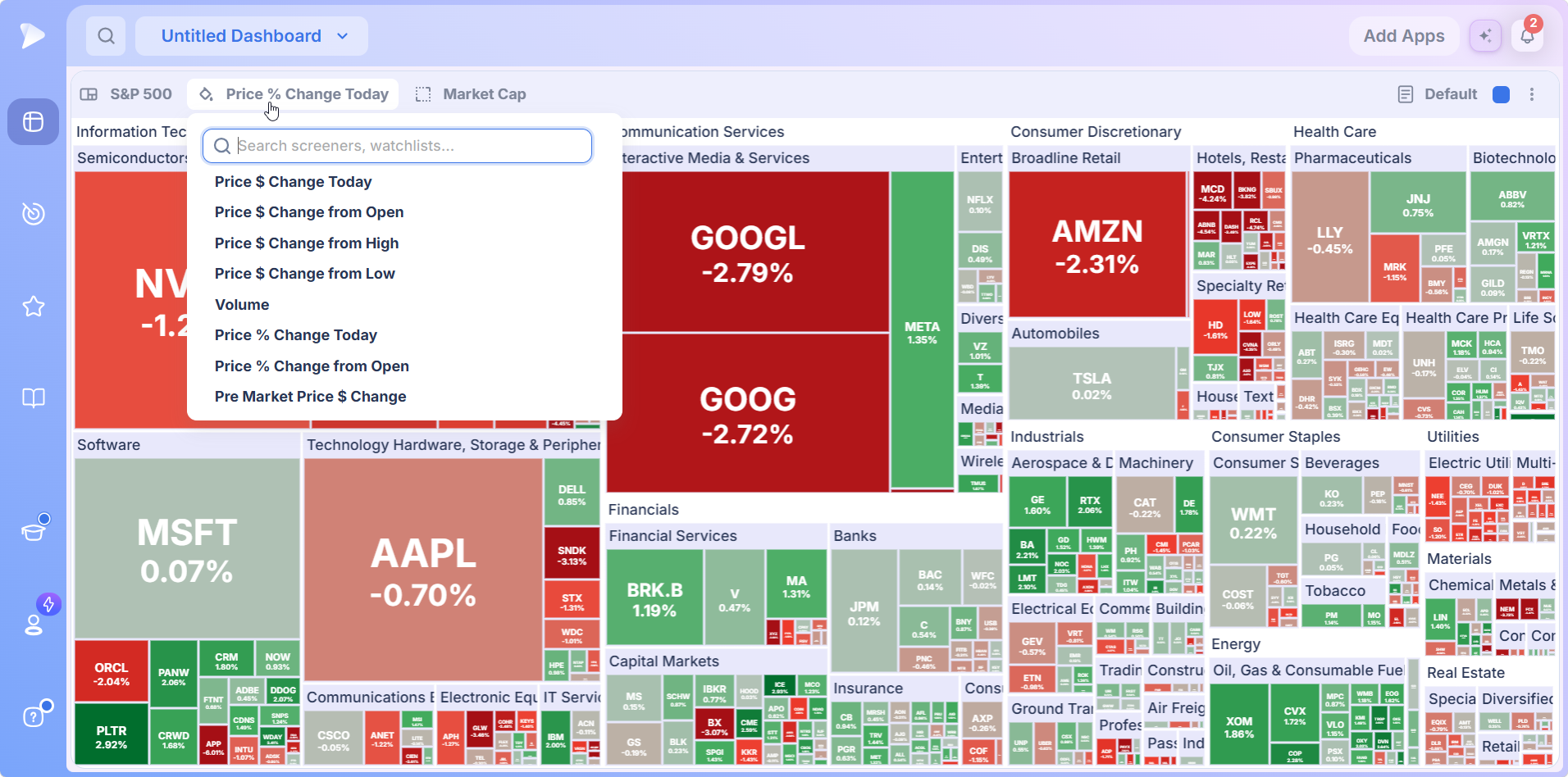Open the help question mark icon
This screenshot has height=777, width=1568.
click(x=33, y=716)
